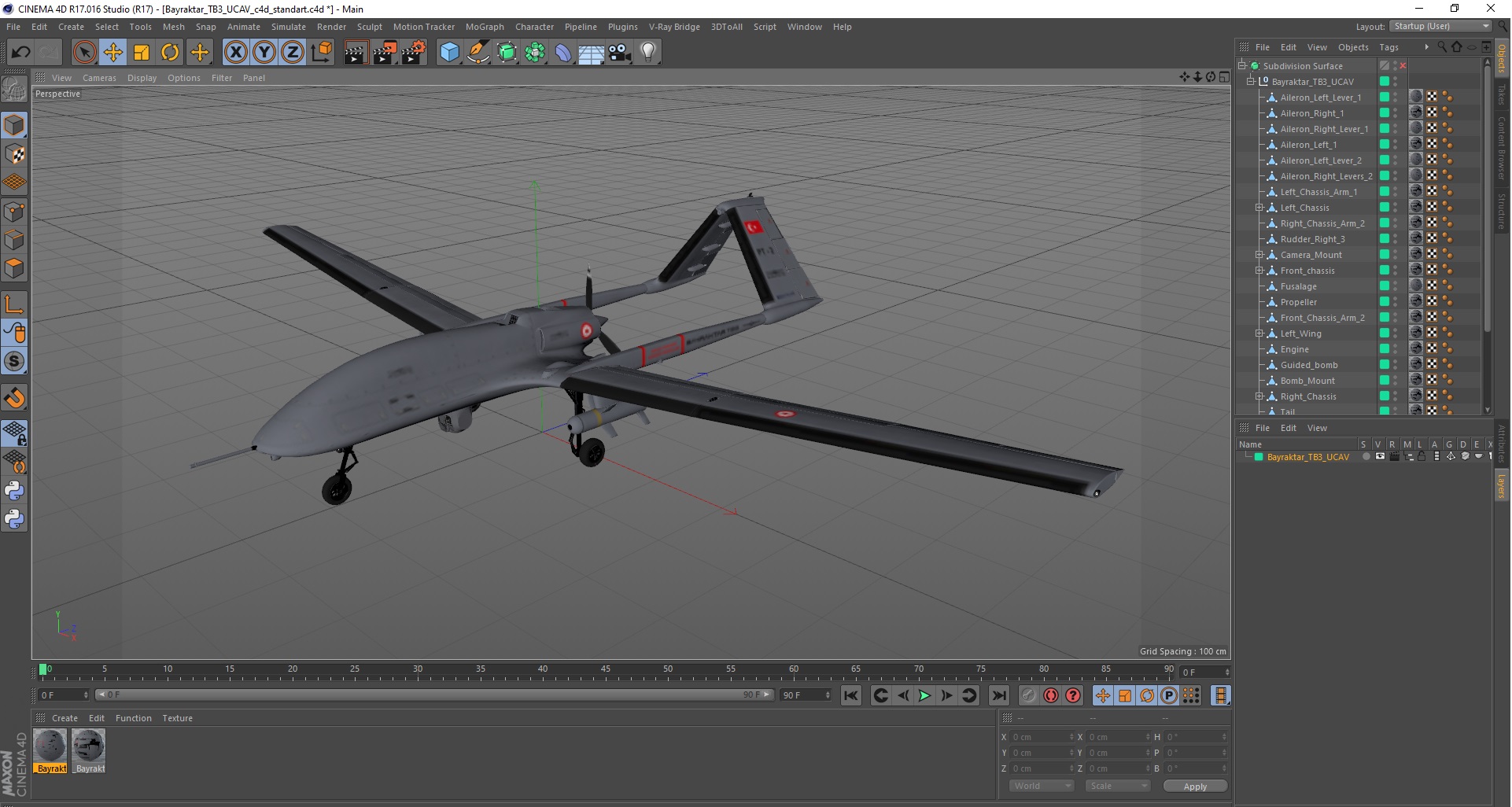Viewport: 1512px width, 807px height.
Task: Expand the Left_Wing object
Action: point(1259,333)
